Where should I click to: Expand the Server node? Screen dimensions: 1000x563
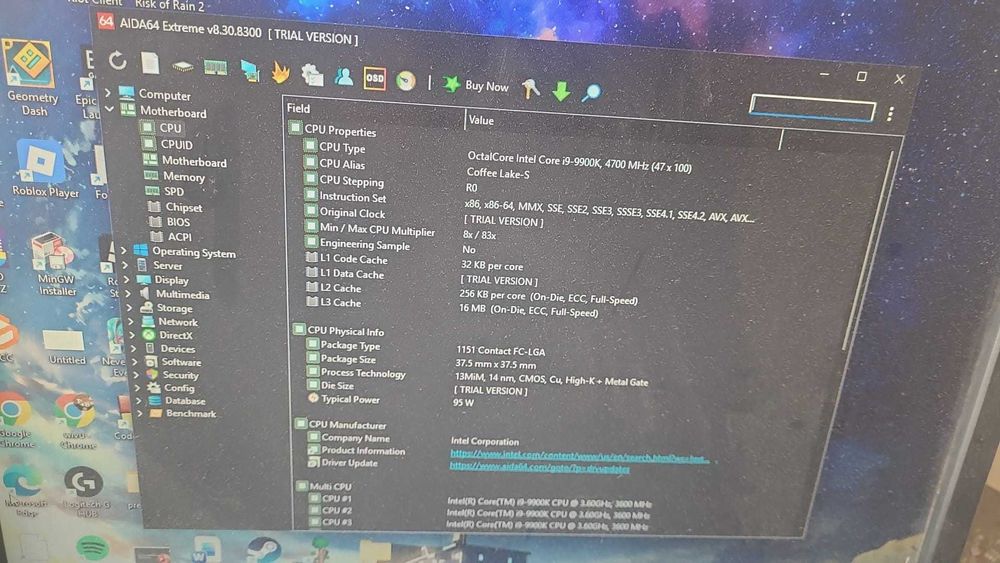tap(126, 265)
